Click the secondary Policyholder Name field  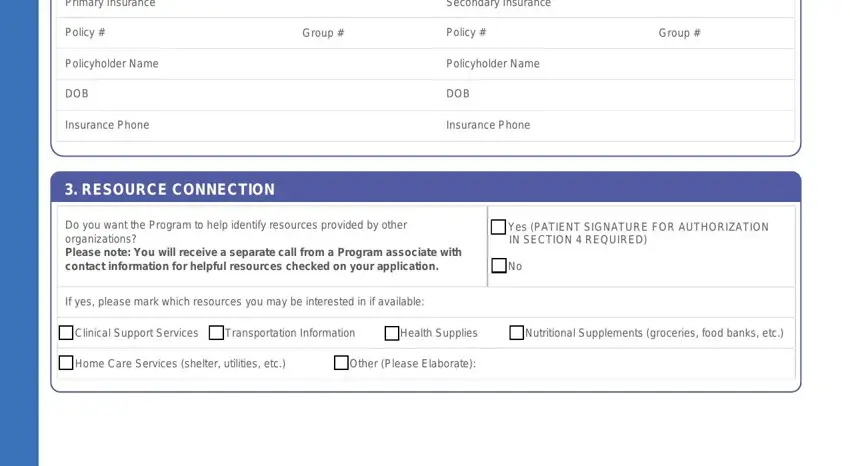coord(667,64)
